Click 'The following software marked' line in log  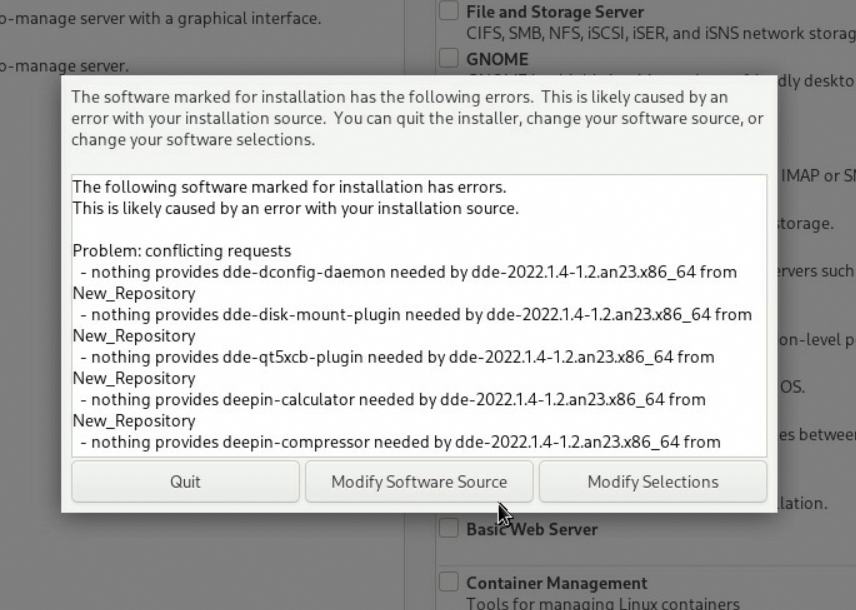point(289,187)
